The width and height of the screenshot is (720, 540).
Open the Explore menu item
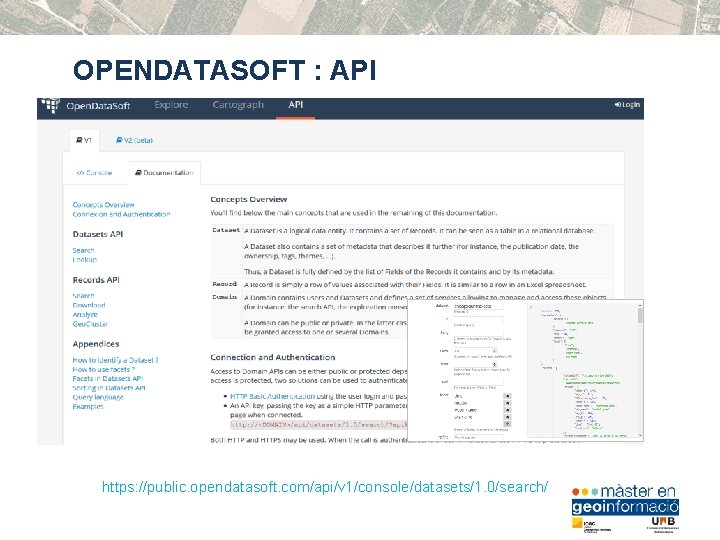tap(171, 105)
